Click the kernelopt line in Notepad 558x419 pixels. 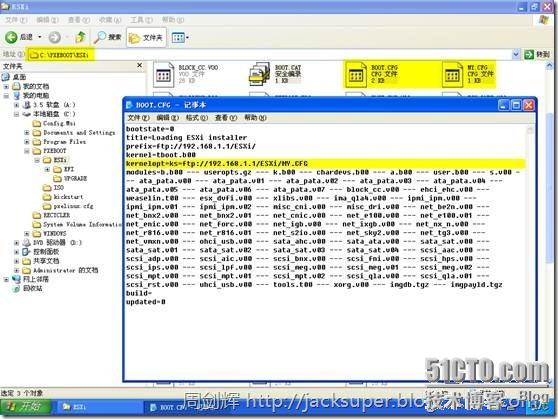[x=217, y=164]
